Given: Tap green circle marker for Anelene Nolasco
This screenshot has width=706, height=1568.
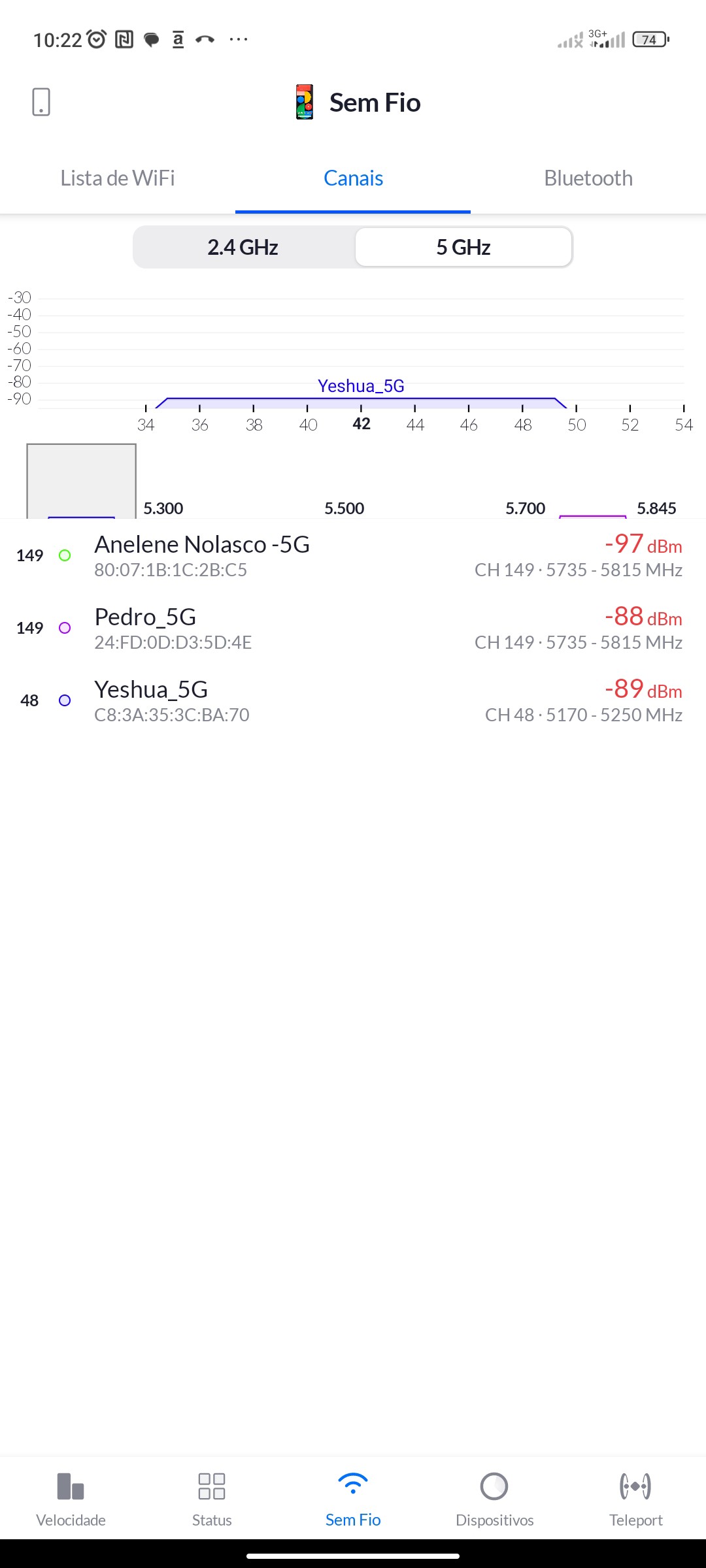Looking at the screenshot, I should [65, 555].
